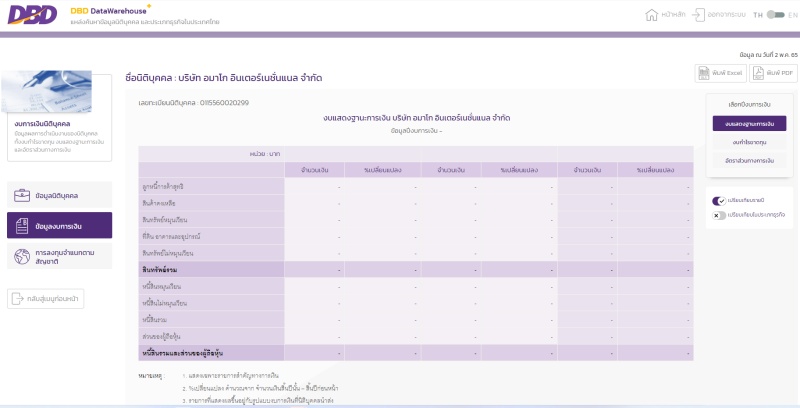Click globe icon for การลงทุนจำแนกตามสัญชาติ
This screenshot has height=408, width=800.
pyautogui.click(x=22, y=258)
